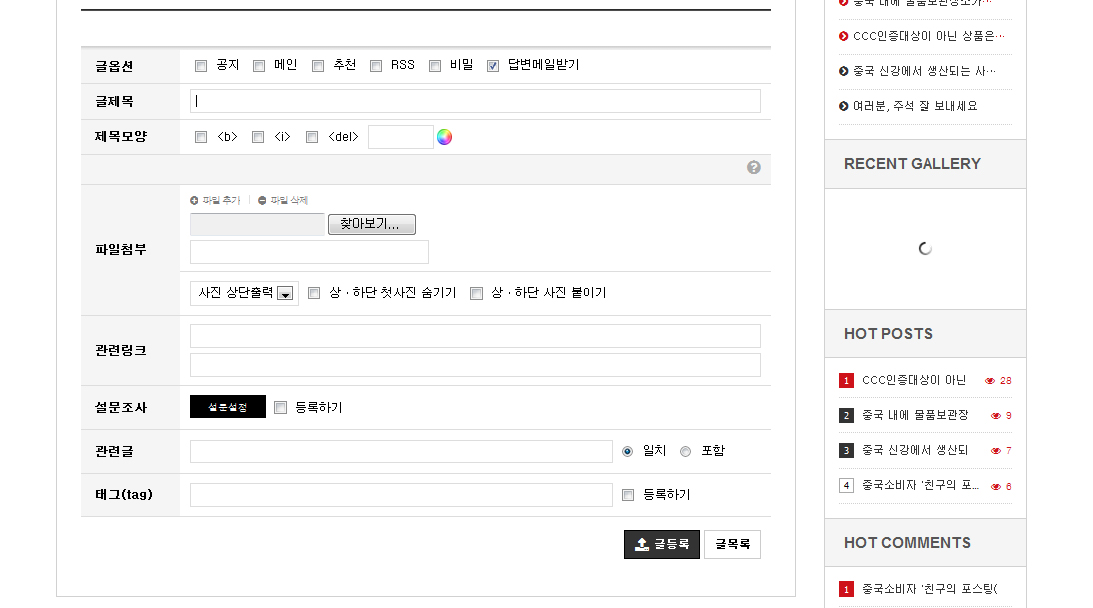This screenshot has height=608, width=1093.
Task: Click the HOT POSTS heading
Action: 888,334
